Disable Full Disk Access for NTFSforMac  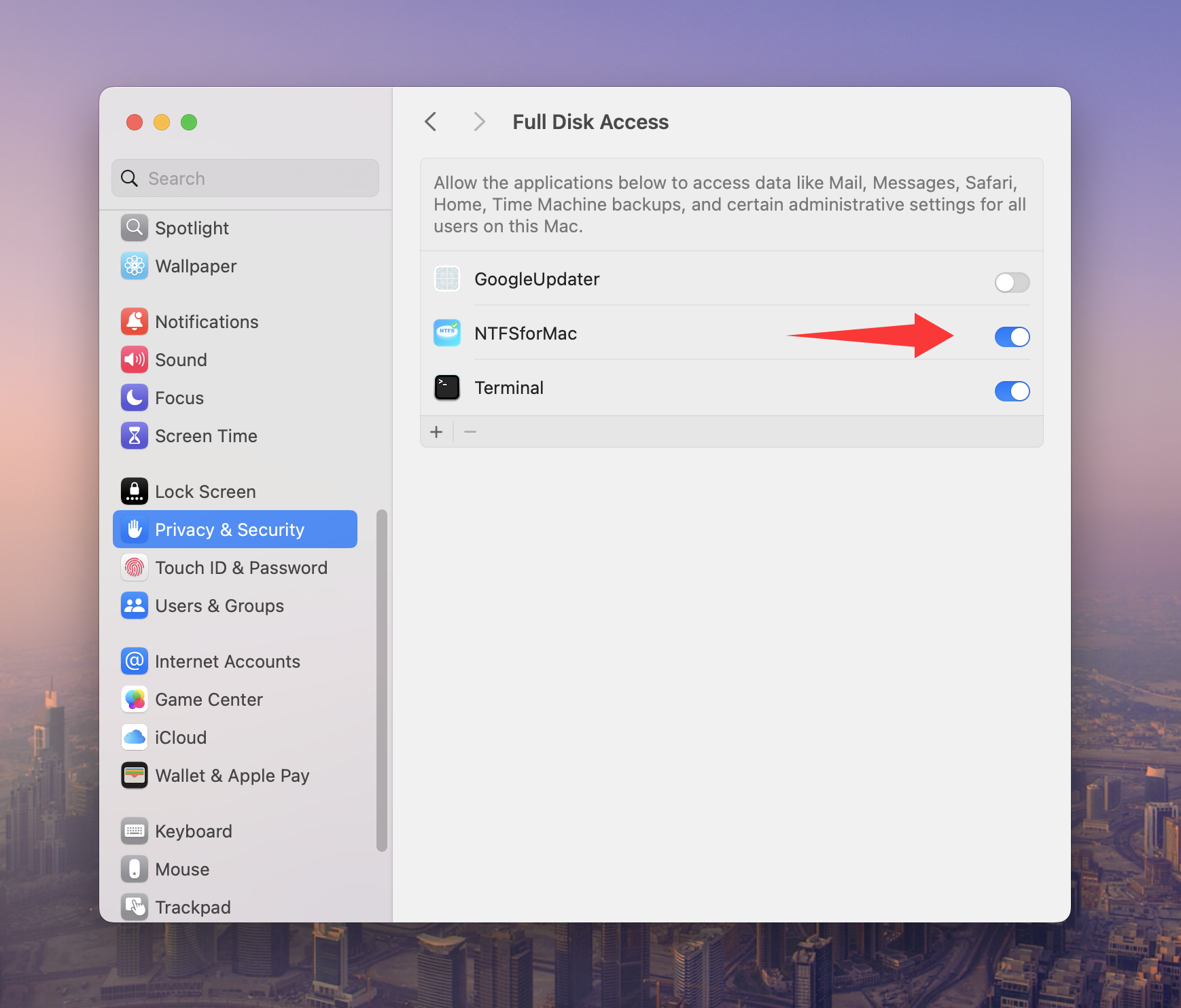coord(1012,336)
